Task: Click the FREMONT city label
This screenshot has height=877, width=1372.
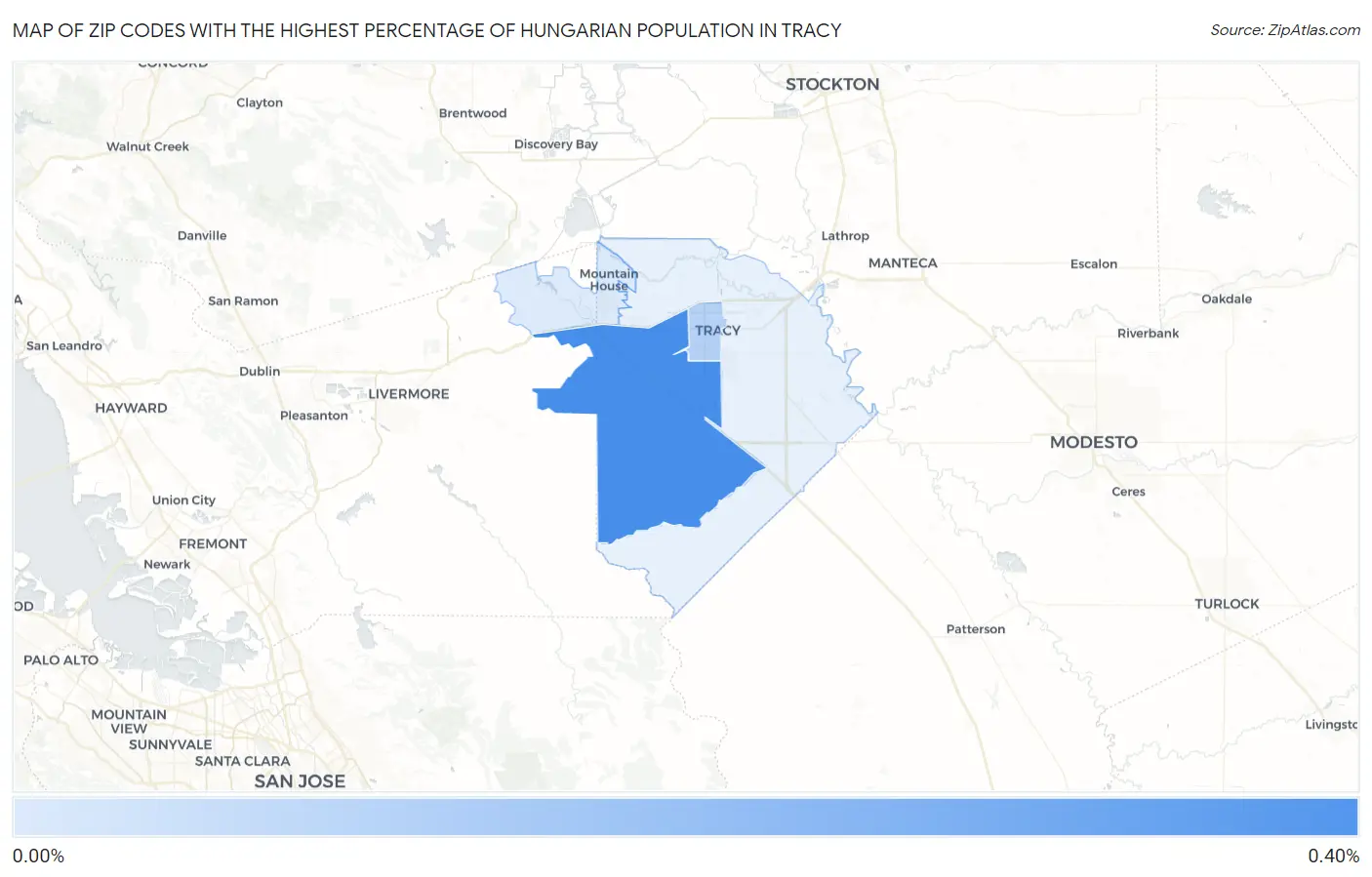Action: pos(213,544)
